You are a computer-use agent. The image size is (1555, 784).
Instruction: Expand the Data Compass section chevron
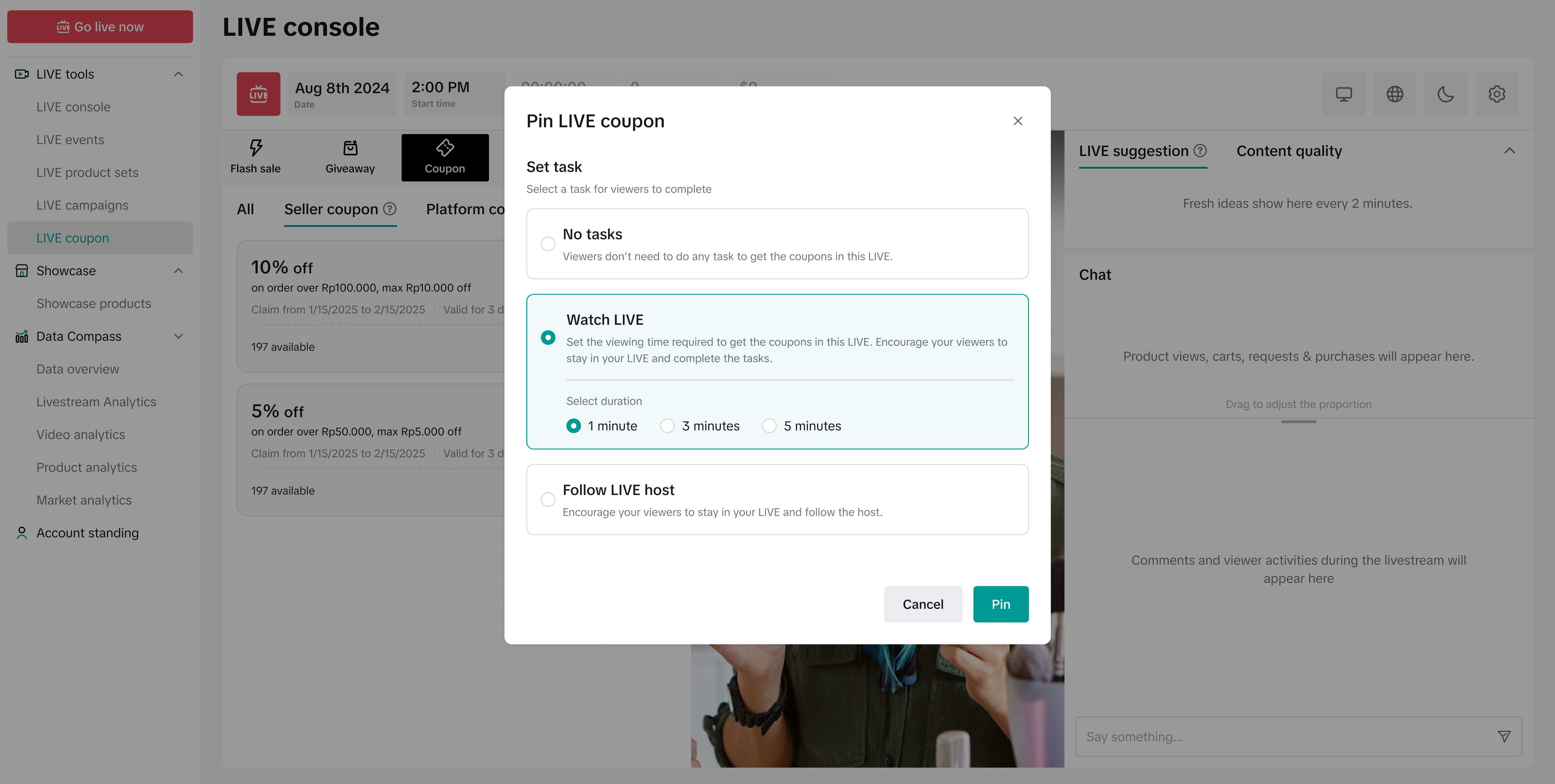point(178,336)
